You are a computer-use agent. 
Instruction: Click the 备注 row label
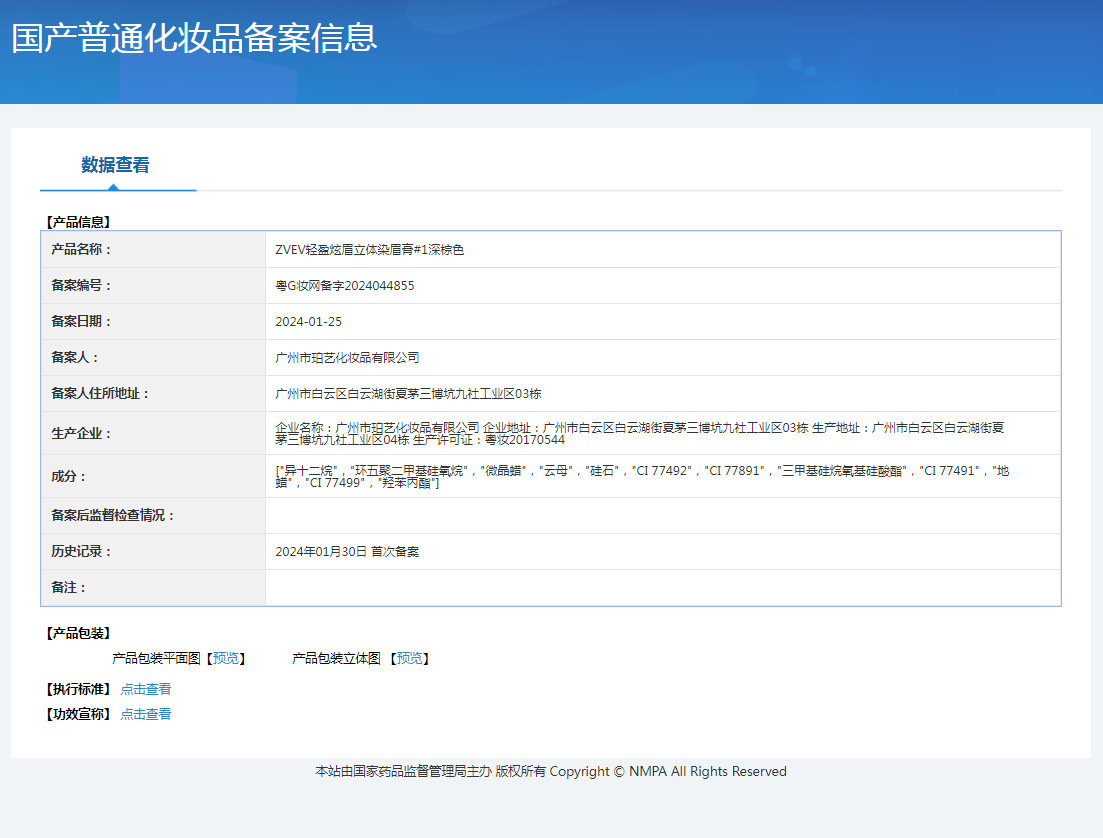tap(68, 587)
